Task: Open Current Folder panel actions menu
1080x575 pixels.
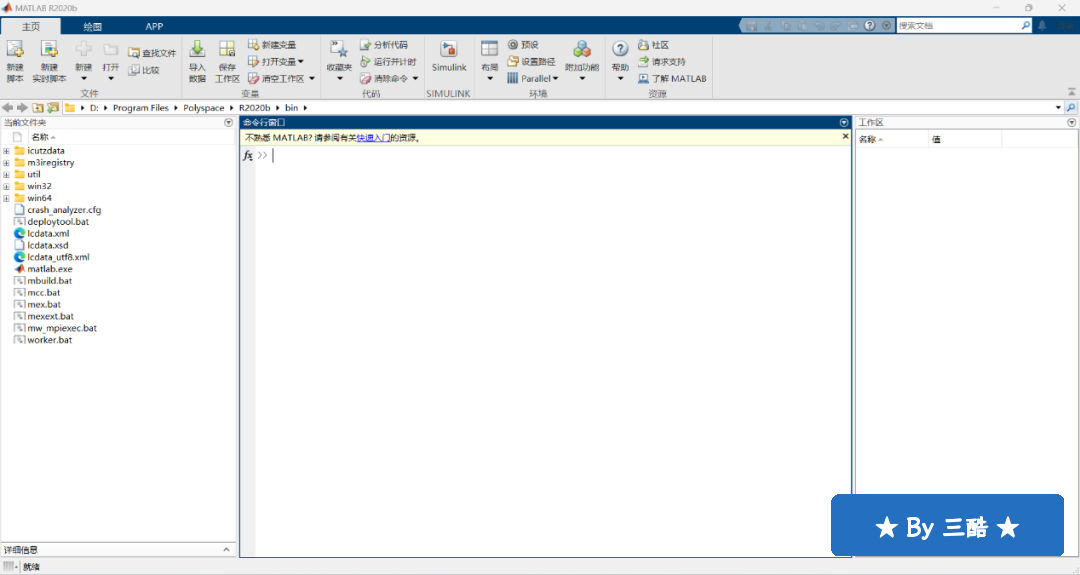Action: (229, 123)
